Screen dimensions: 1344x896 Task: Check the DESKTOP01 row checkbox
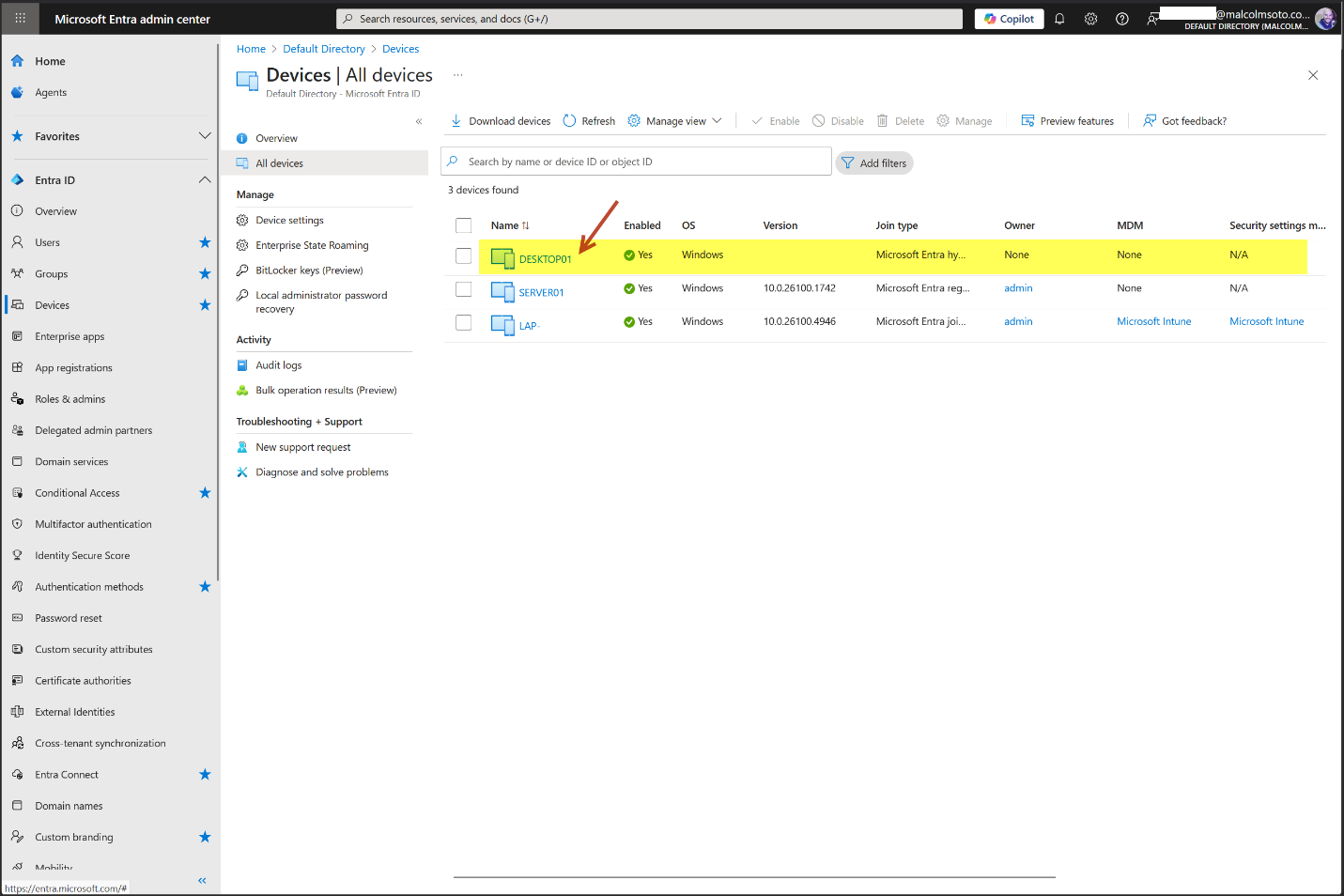tap(463, 255)
